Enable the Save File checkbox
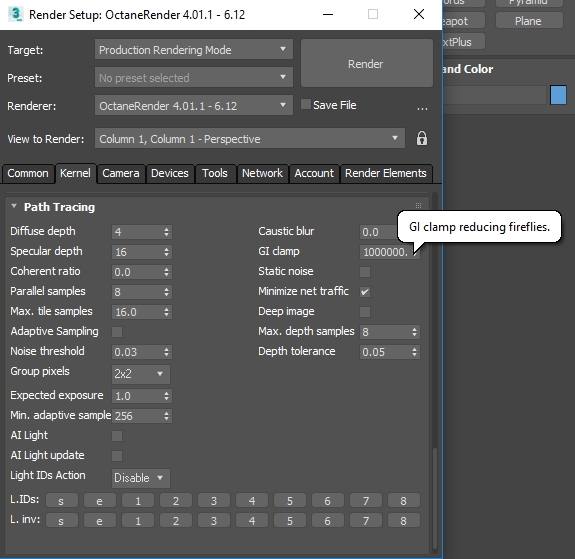The height and width of the screenshot is (559, 575). (x=305, y=104)
